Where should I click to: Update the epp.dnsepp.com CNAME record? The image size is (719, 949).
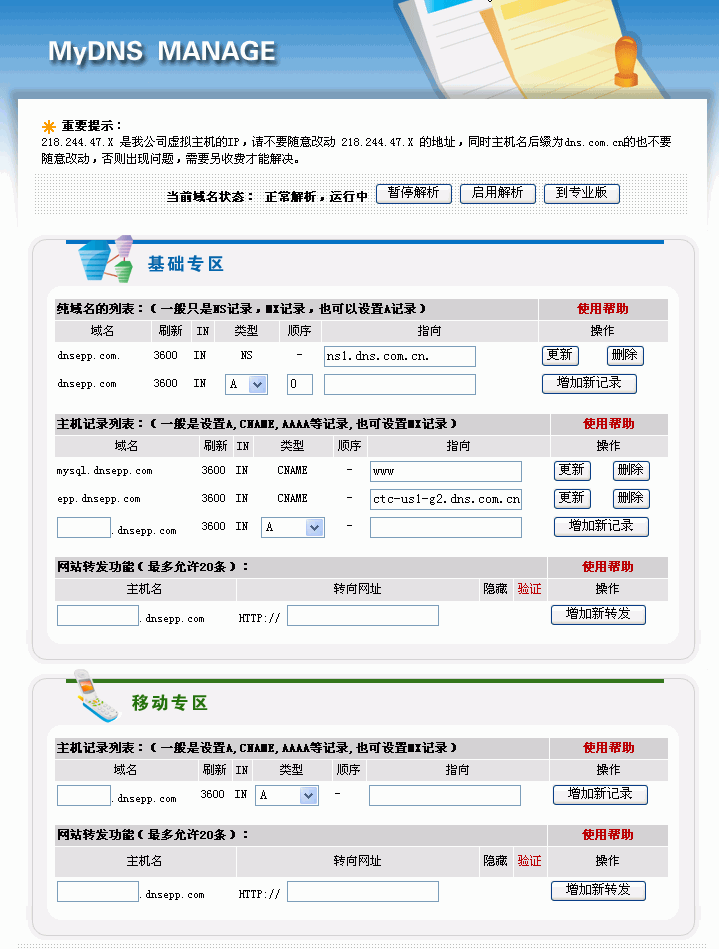point(573,498)
